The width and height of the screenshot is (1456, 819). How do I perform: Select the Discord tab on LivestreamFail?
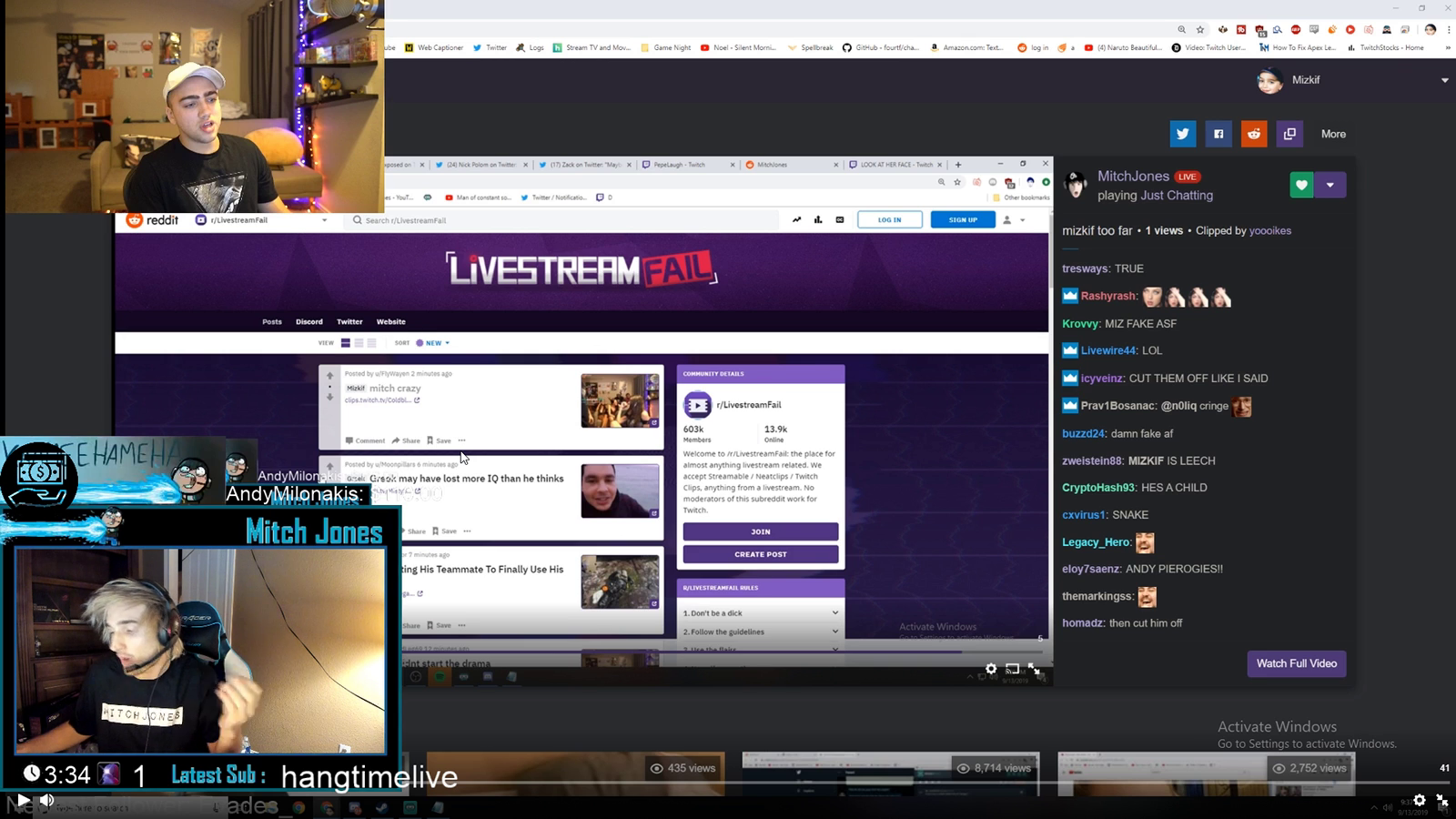point(309,322)
